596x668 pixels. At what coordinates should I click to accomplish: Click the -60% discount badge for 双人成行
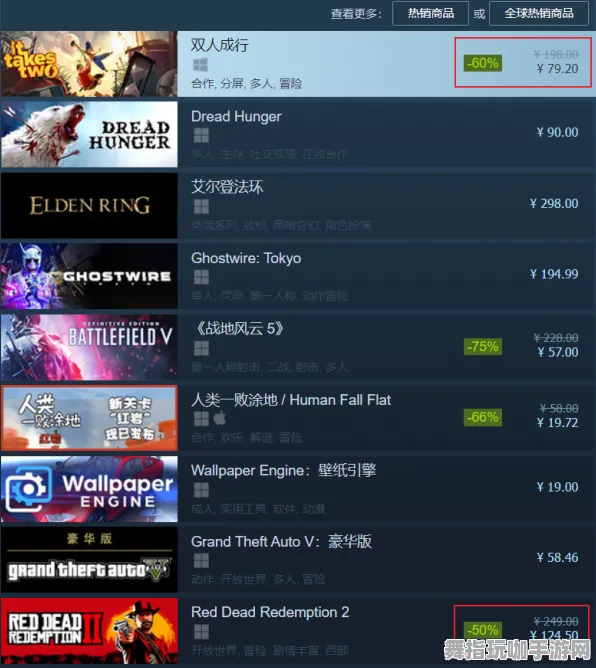(483, 63)
